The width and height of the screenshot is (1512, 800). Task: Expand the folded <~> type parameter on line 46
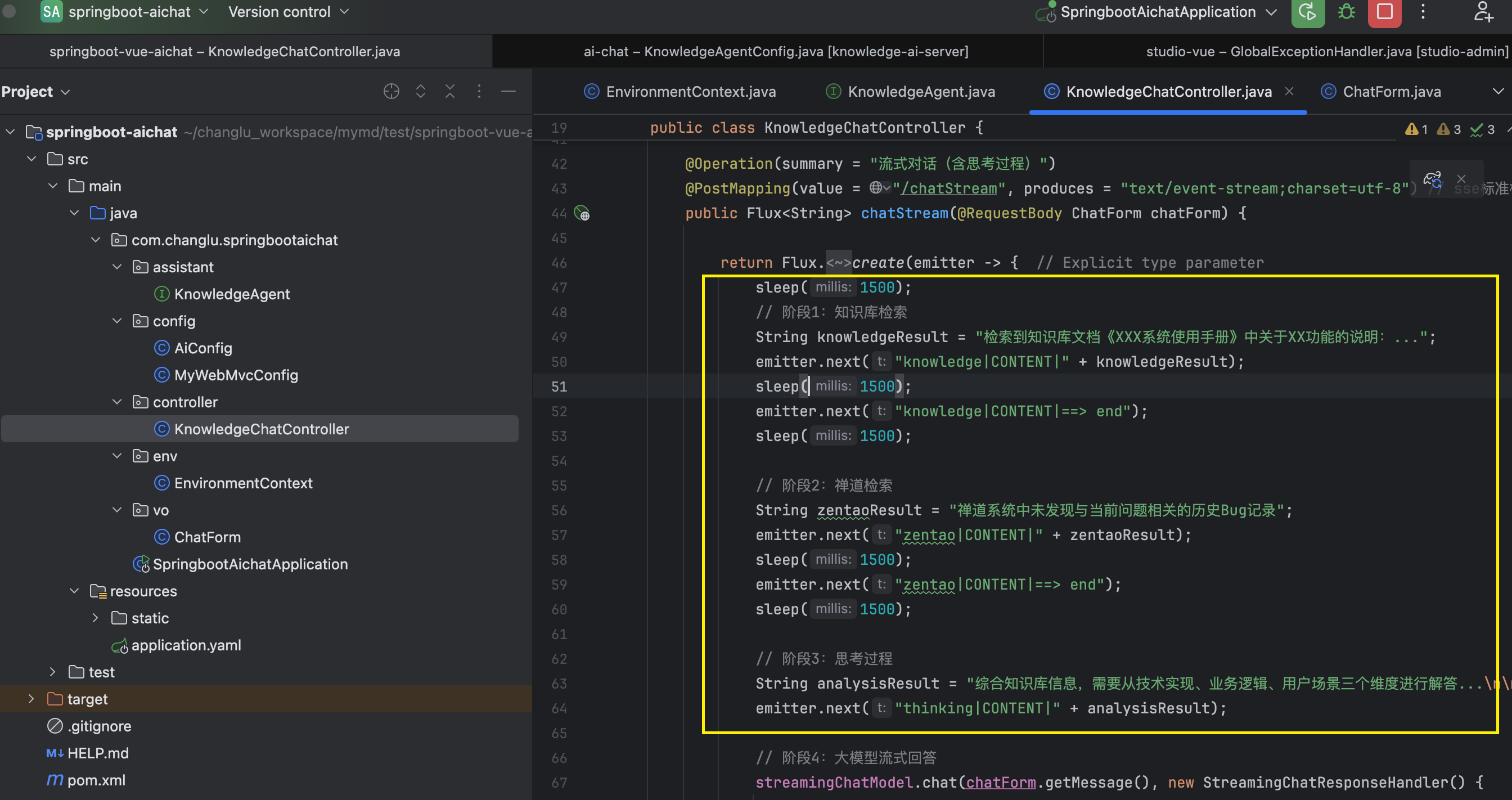(838, 262)
